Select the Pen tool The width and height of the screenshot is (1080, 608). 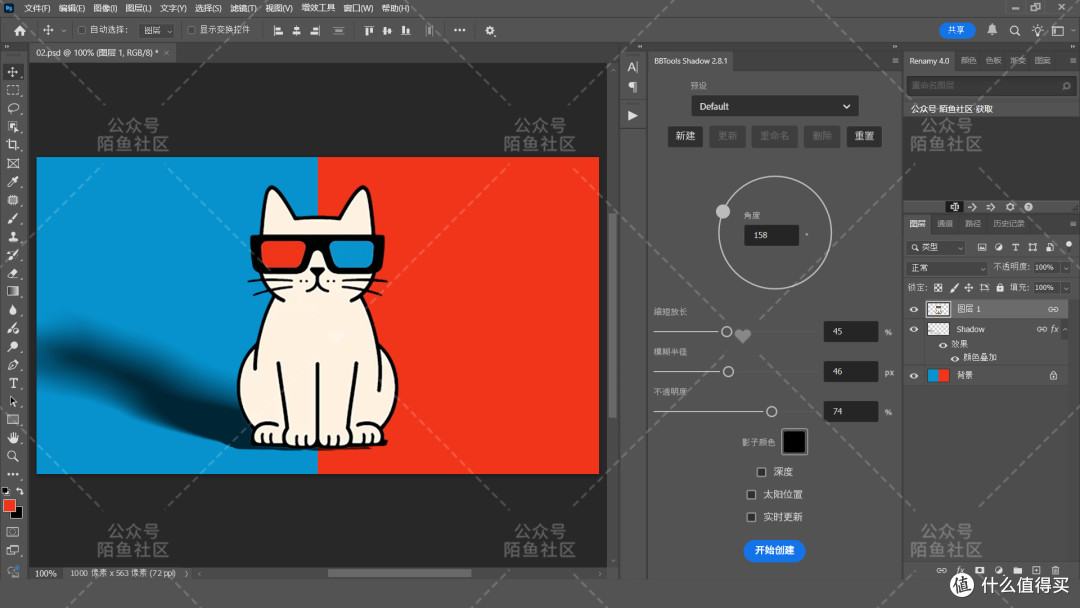coord(13,365)
